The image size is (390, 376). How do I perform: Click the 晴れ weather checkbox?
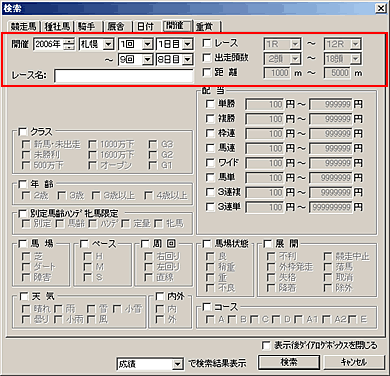pos(26,309)
